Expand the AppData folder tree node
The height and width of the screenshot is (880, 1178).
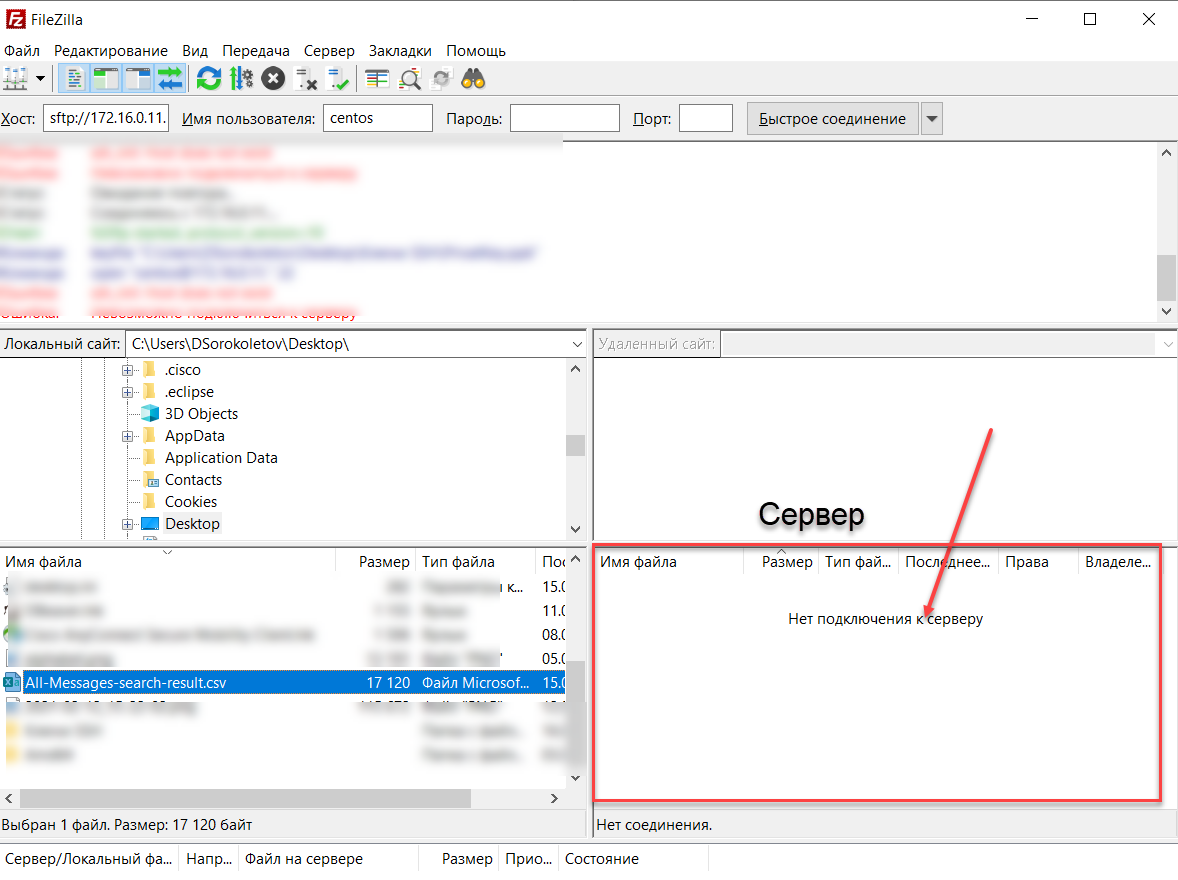pos(128,436)
